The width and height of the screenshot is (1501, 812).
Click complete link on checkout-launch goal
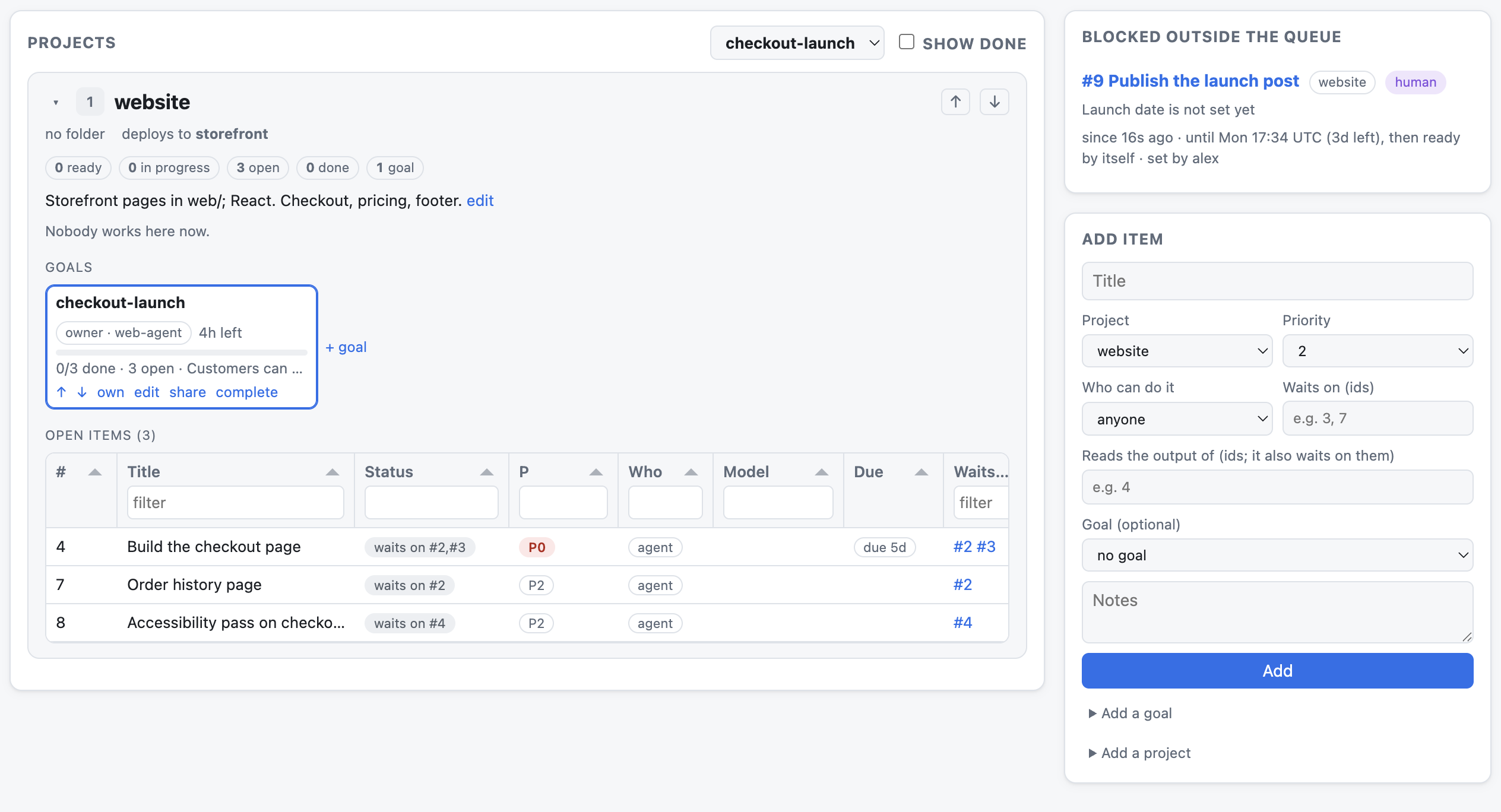coord(247,392)
